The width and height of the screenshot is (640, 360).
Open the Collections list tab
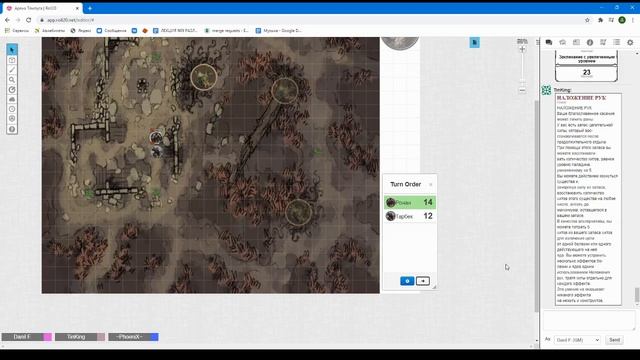tap(616, 42)
